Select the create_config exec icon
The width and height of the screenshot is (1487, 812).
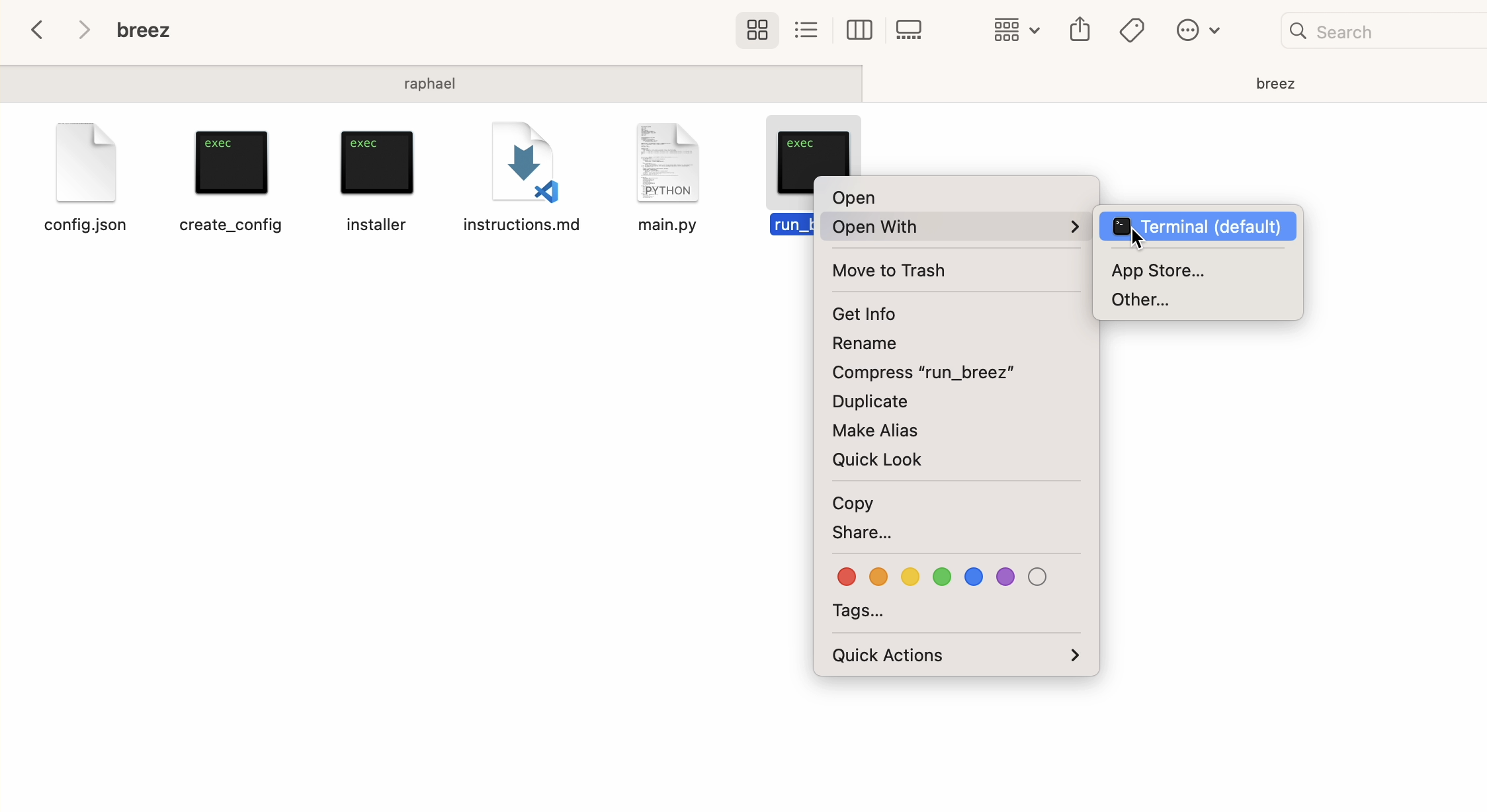[x=232, y=163]
